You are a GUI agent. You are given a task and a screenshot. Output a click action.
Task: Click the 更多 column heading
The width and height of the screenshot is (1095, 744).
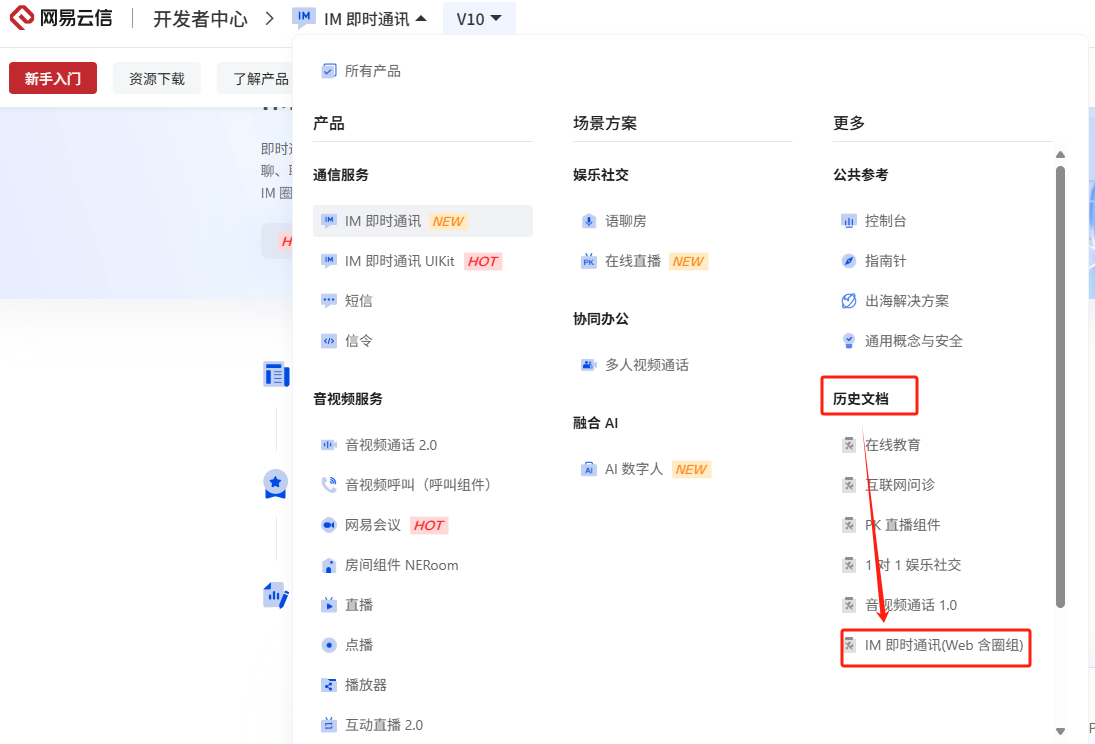point(848,123)
